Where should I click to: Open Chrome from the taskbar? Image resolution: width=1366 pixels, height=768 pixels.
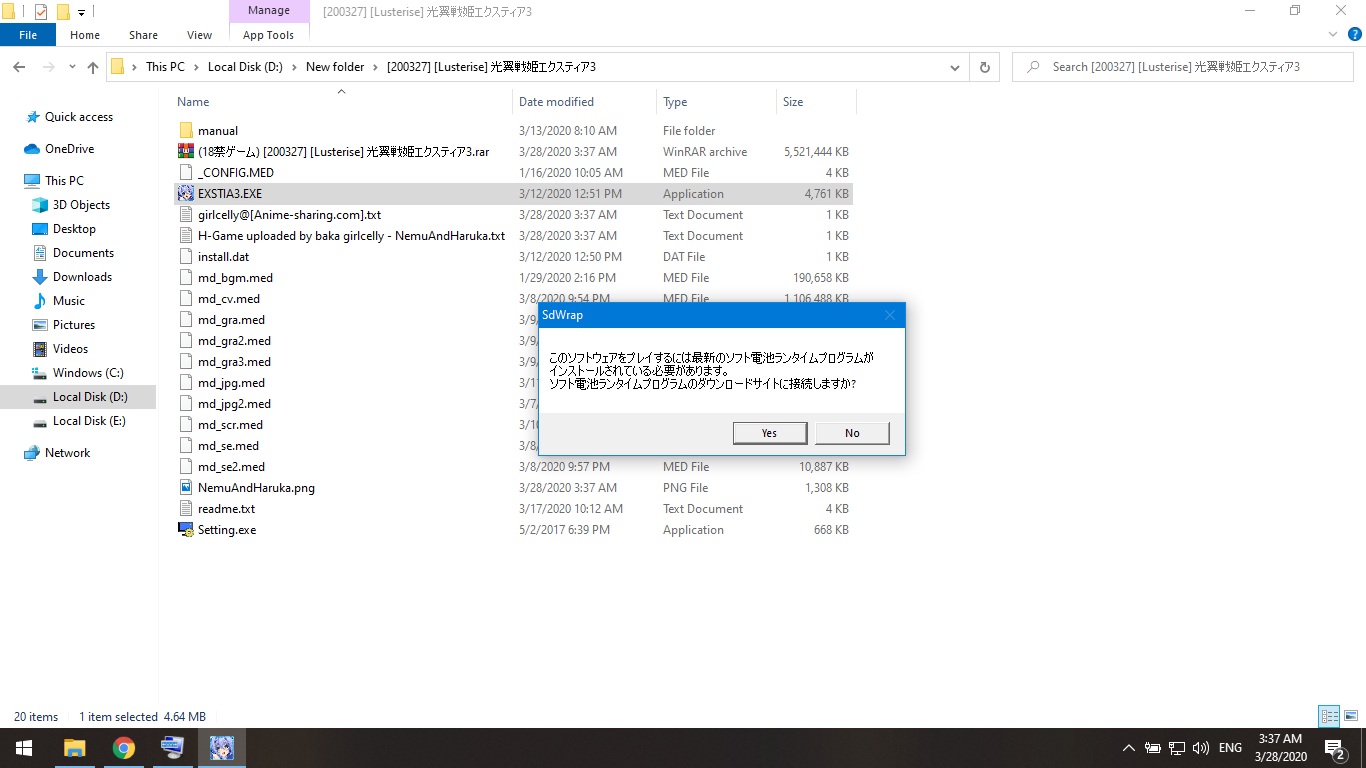click(123, 748)
